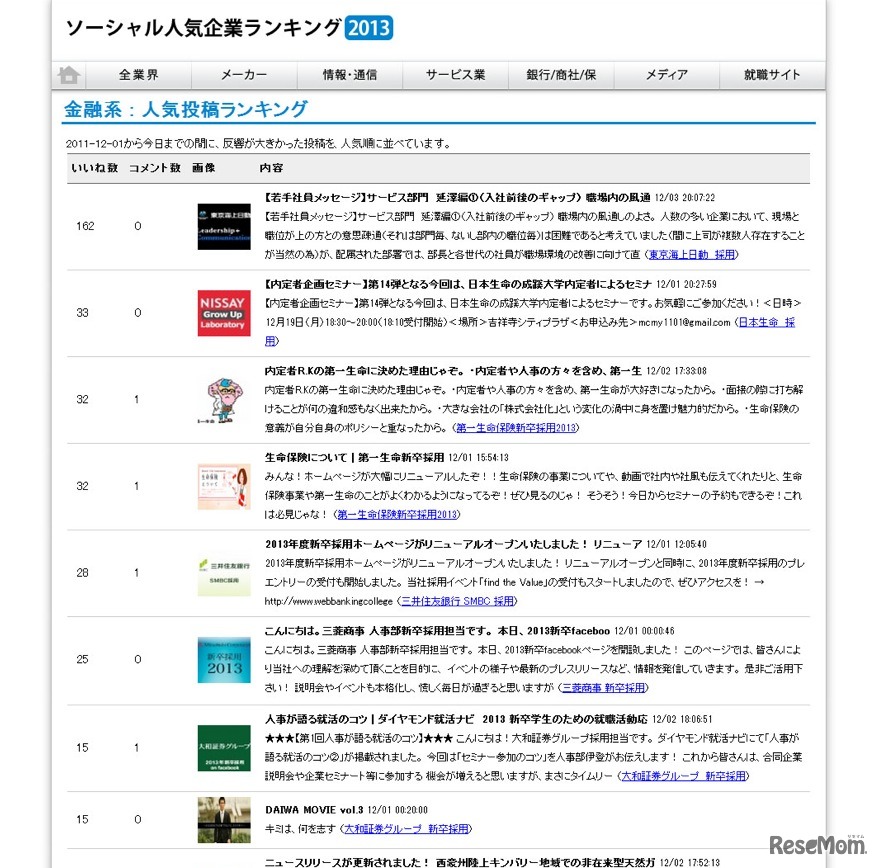Open the 東京海上日動 採用 link

(x=692, y=255)
